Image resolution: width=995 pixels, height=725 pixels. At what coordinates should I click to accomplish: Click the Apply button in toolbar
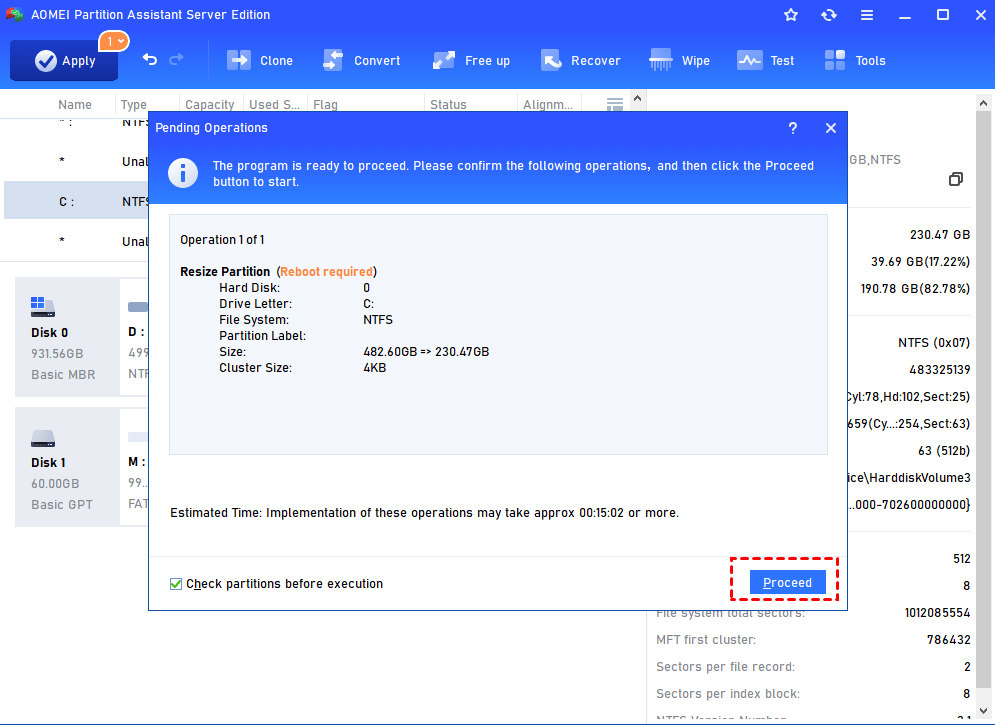coord(64,61)
